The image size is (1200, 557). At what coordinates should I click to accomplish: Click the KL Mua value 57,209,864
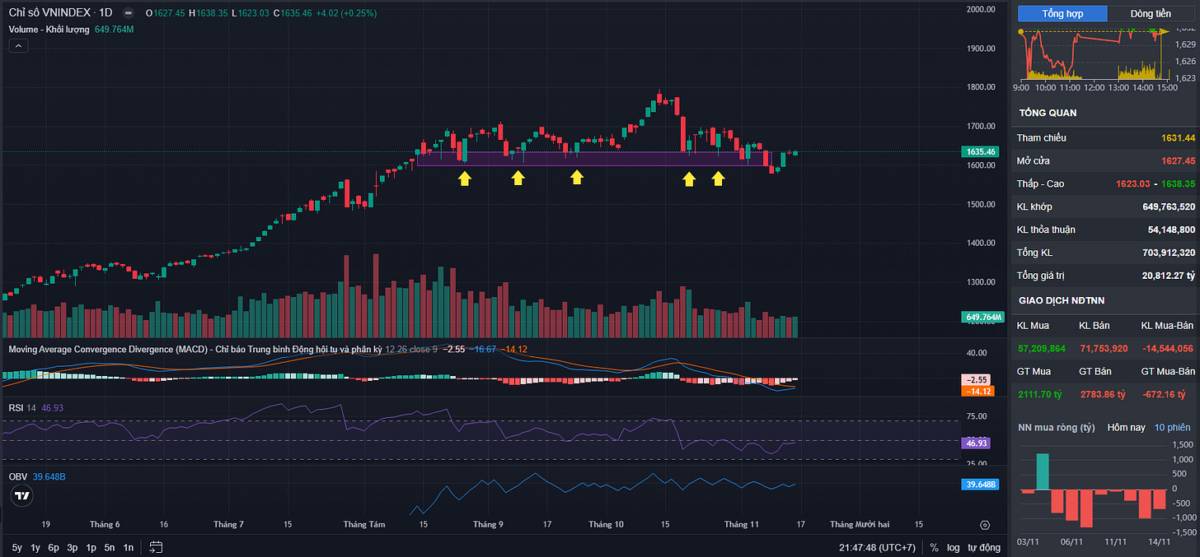coord(1041,348)
